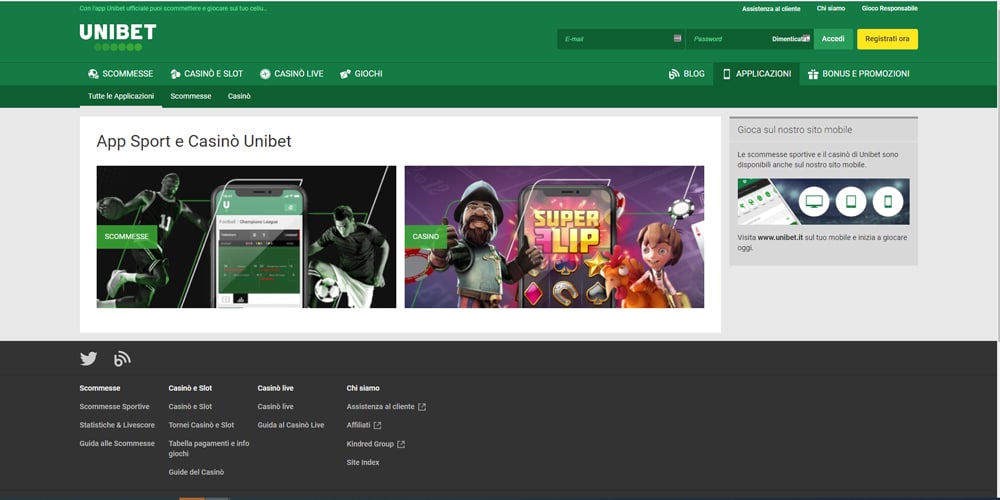Open BLOG menu item
The width and height of the screenshot is (1000, 500).
687,74
